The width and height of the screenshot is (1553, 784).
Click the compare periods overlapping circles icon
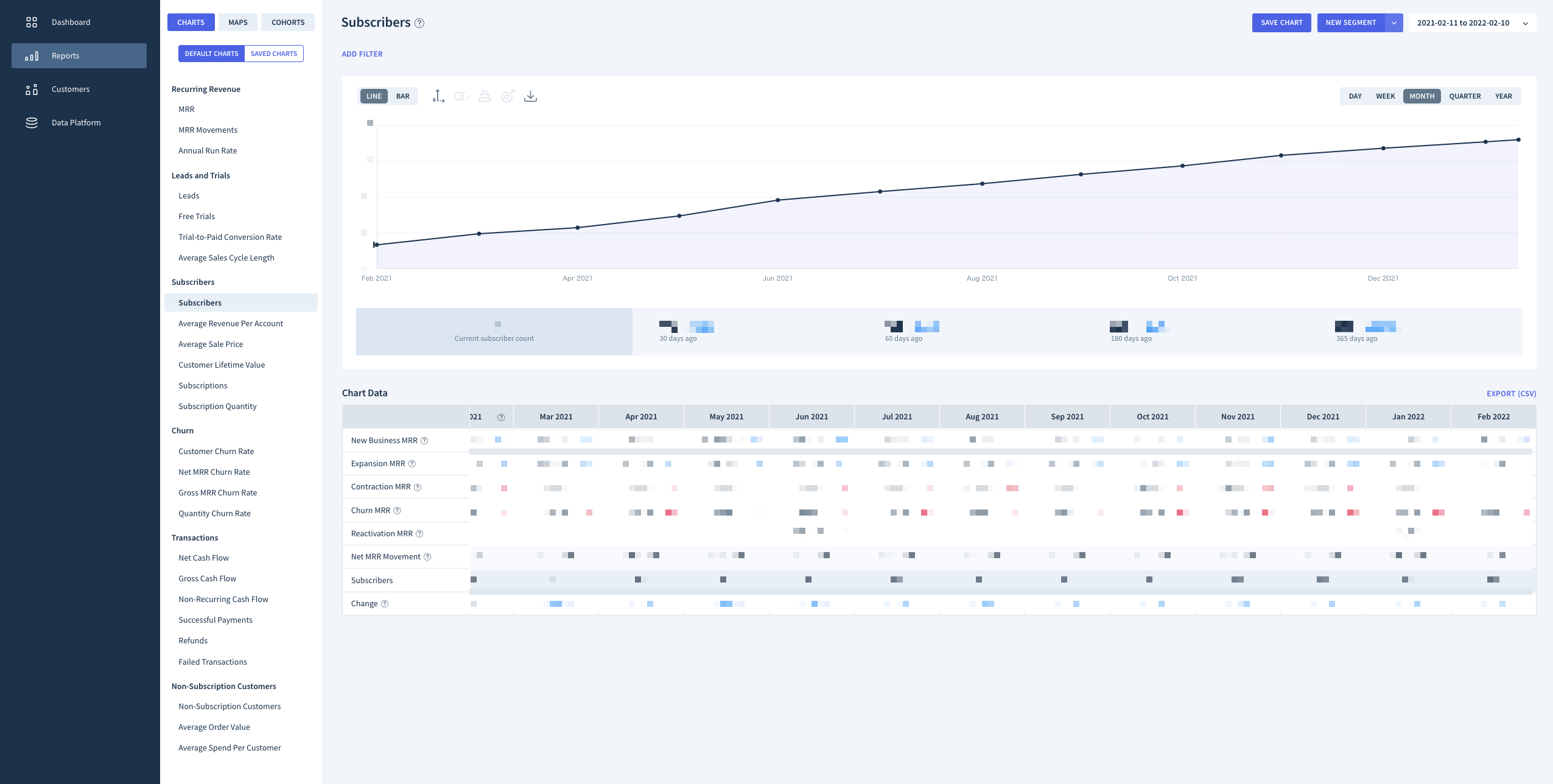tap(461, 96)
